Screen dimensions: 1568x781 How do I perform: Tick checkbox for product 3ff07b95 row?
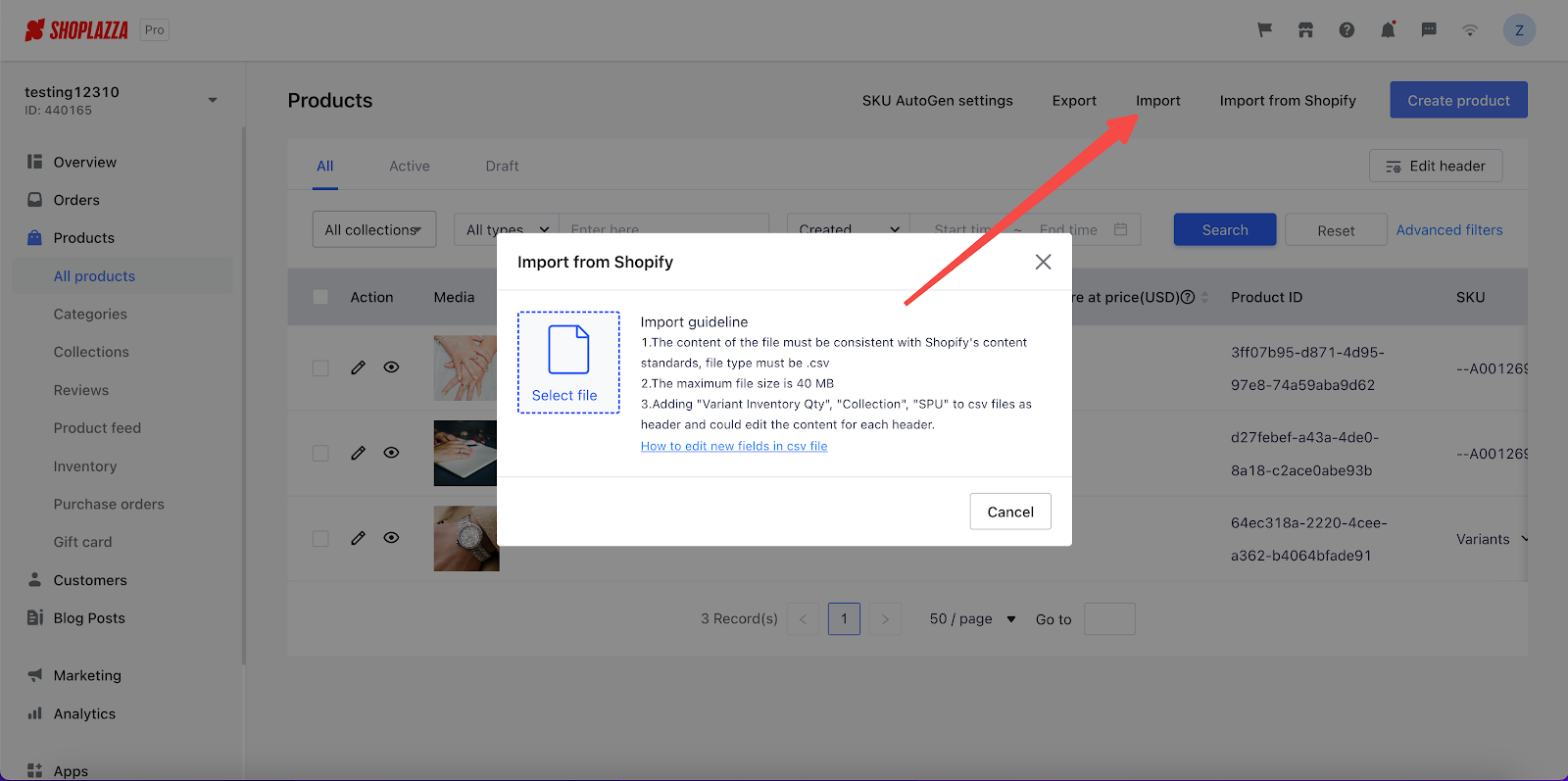tap(320, 368)
